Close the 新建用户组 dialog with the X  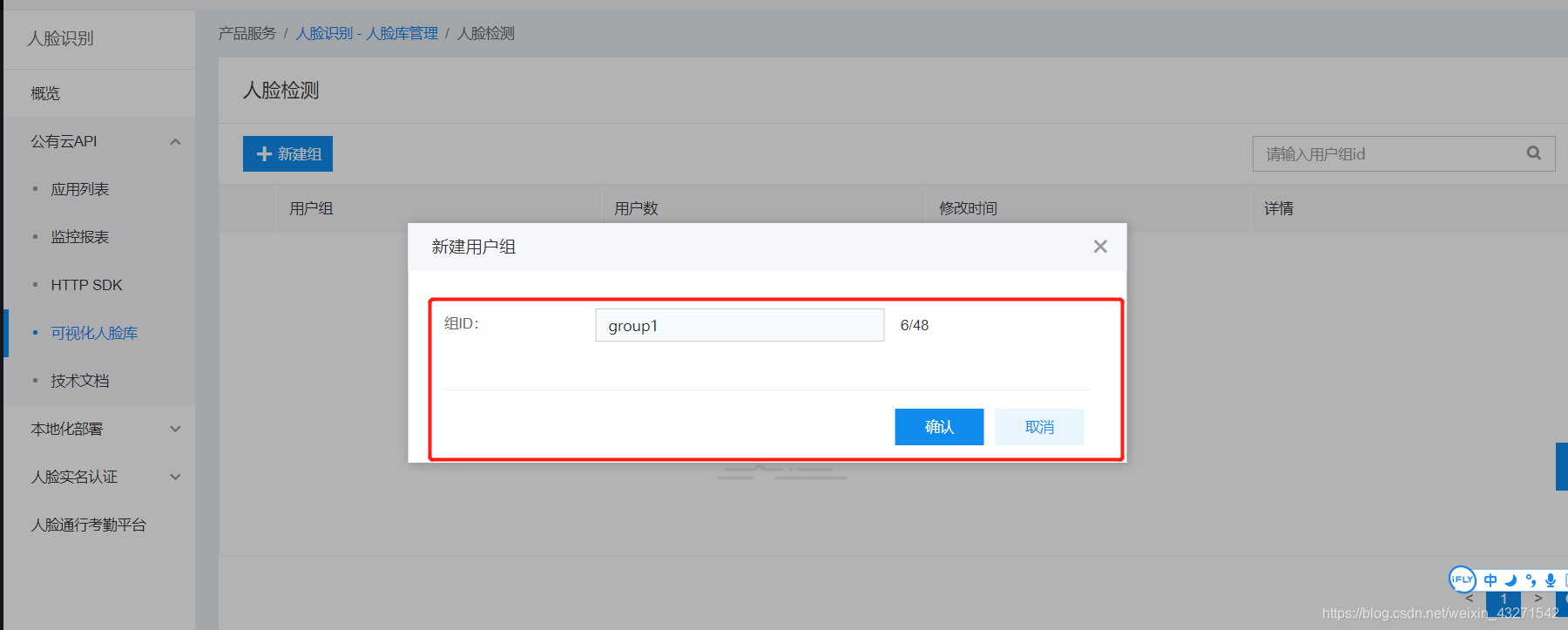click(1100, 247)
